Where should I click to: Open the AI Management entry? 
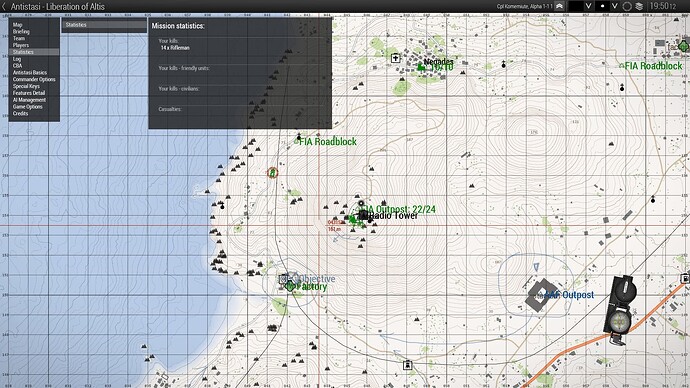[x=29, y=100]
